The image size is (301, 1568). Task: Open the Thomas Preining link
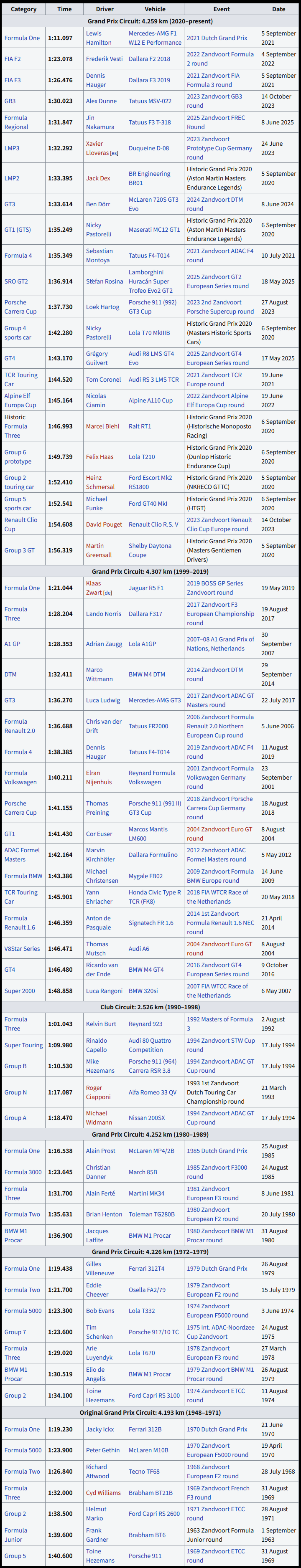[98, 808]
